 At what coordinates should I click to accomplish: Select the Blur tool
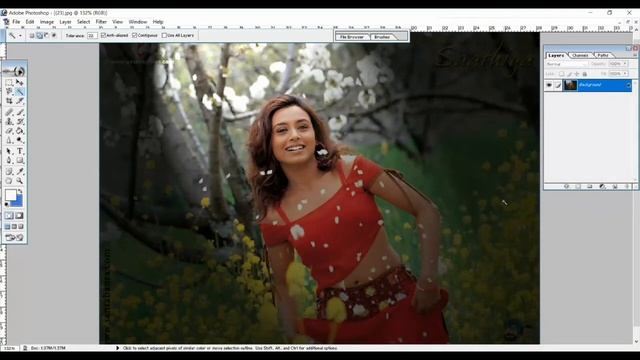[9, 140]
